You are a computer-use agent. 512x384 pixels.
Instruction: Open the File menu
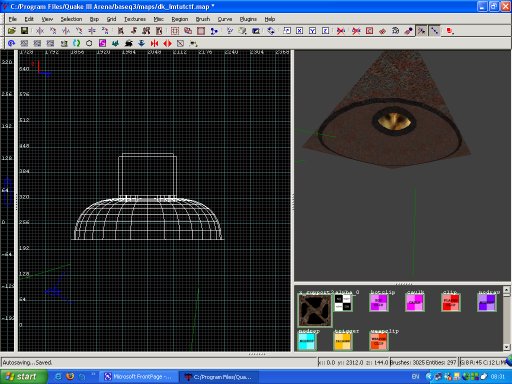(13, 19)
